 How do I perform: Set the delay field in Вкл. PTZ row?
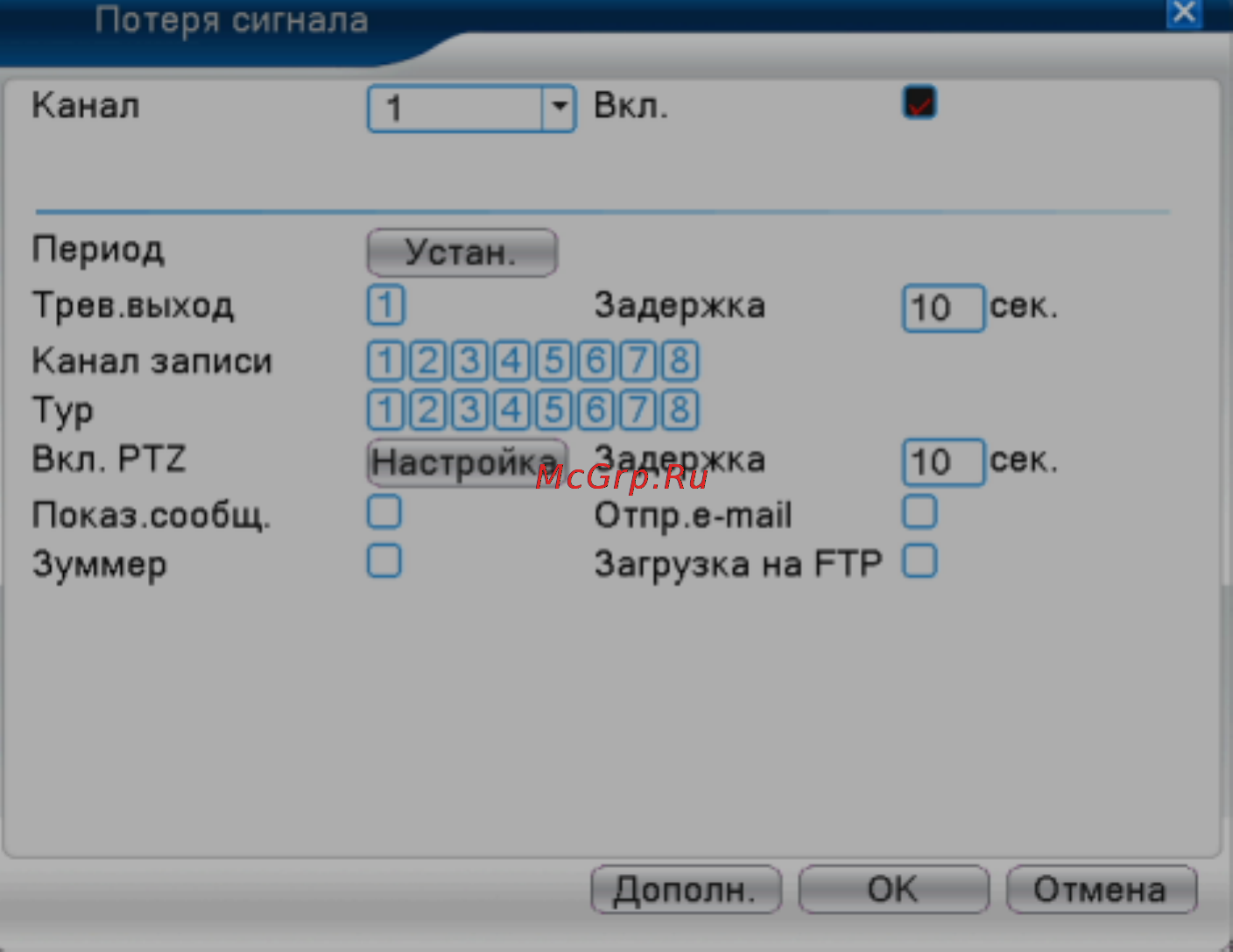944,462
